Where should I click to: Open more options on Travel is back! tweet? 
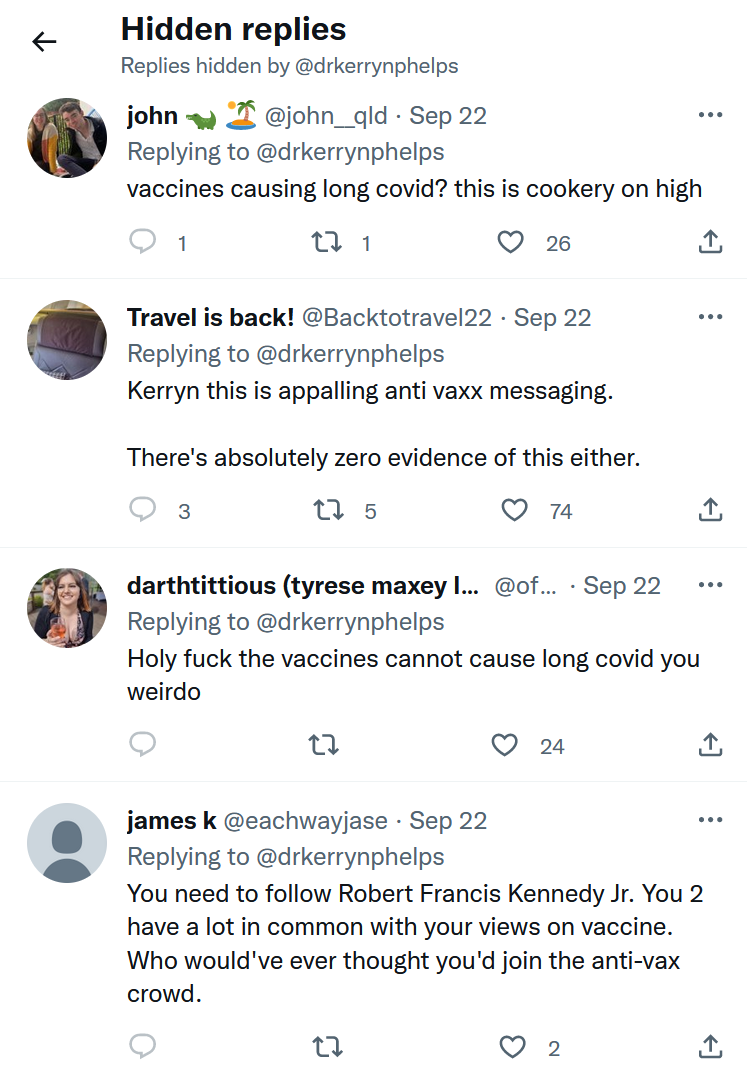(710, 317)
